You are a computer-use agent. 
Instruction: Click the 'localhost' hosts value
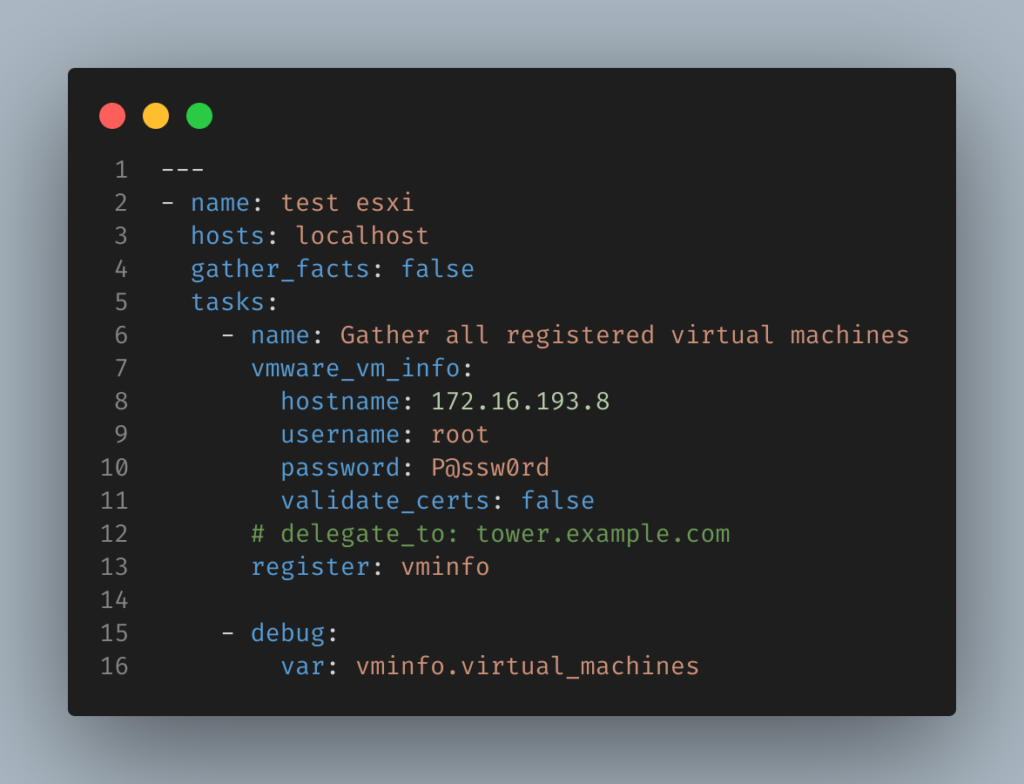click(x=362, y=236)
